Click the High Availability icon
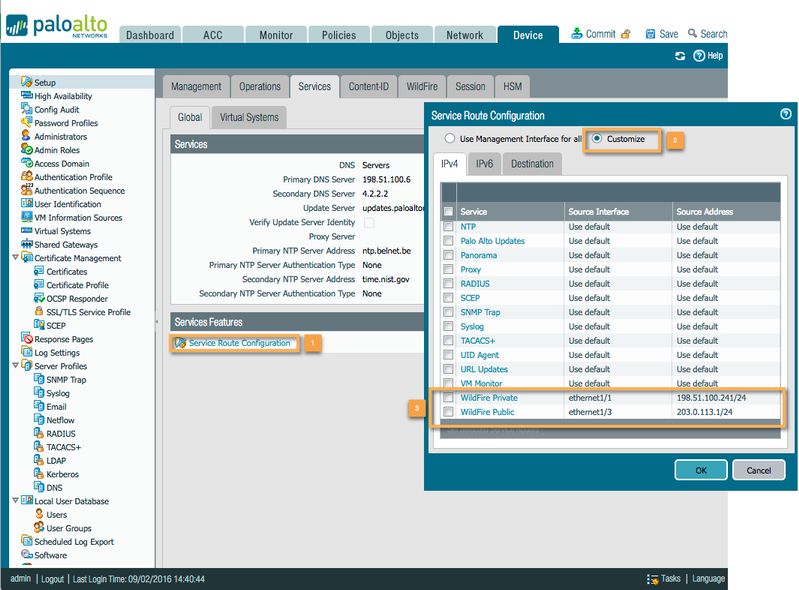Screen dimensions: 799x590 point(26,95)
